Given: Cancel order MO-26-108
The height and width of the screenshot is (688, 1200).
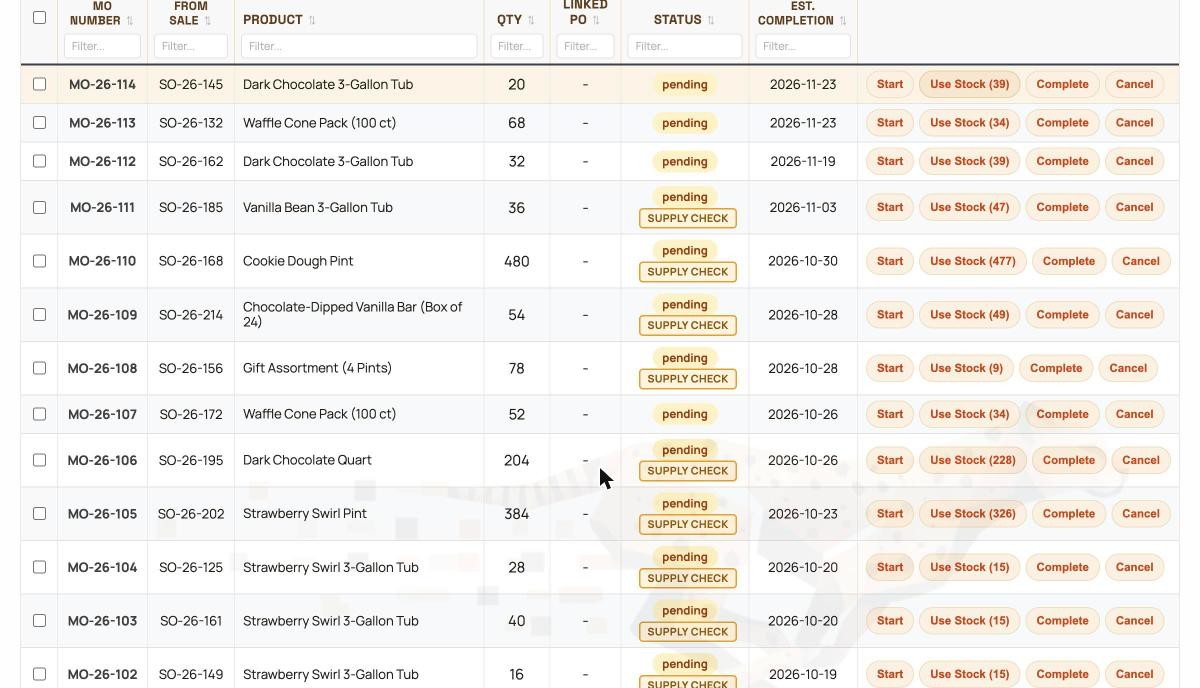Looking at the screenshot, I should click(x=1128, y=368).
